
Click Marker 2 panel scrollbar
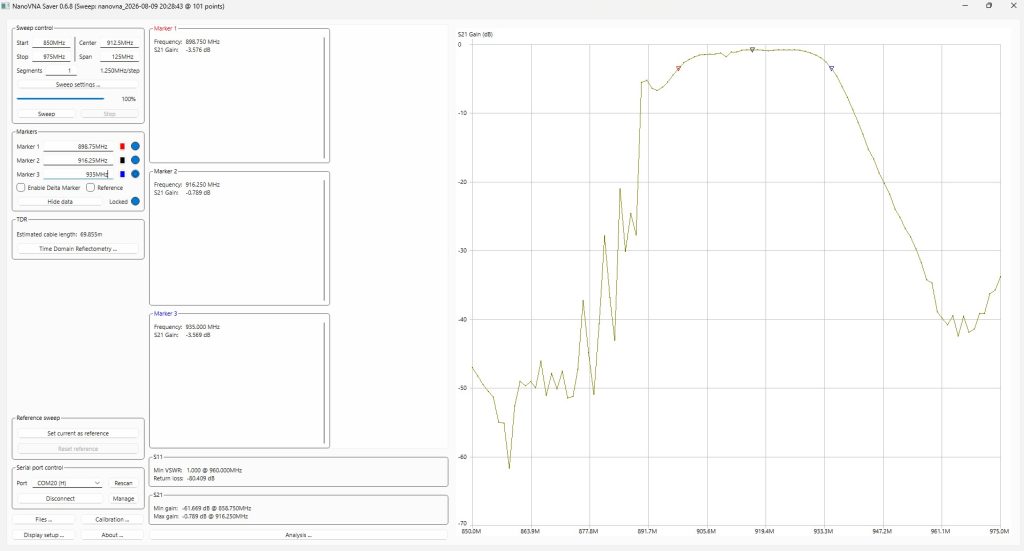[325, 240]
